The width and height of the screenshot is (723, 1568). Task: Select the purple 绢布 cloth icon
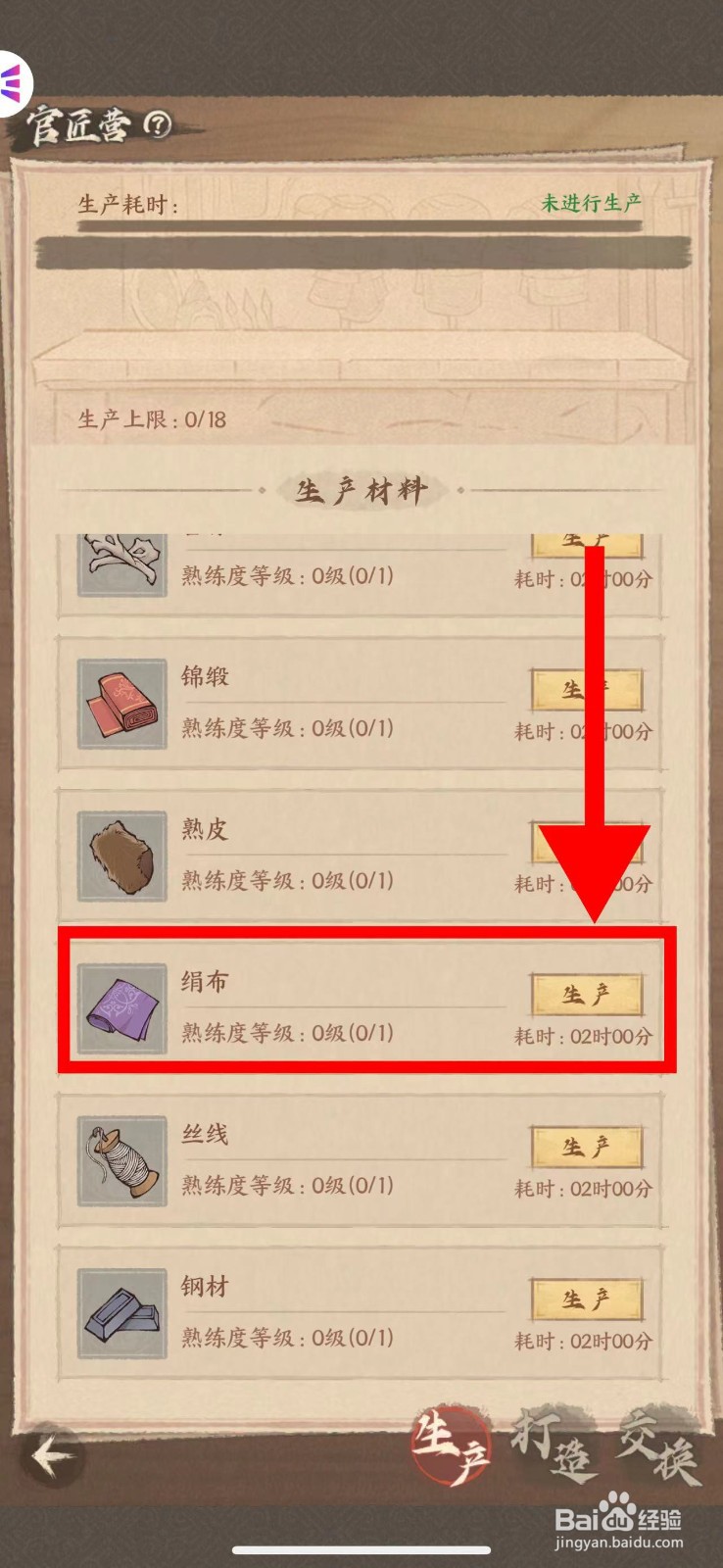tap(122, 1008)
